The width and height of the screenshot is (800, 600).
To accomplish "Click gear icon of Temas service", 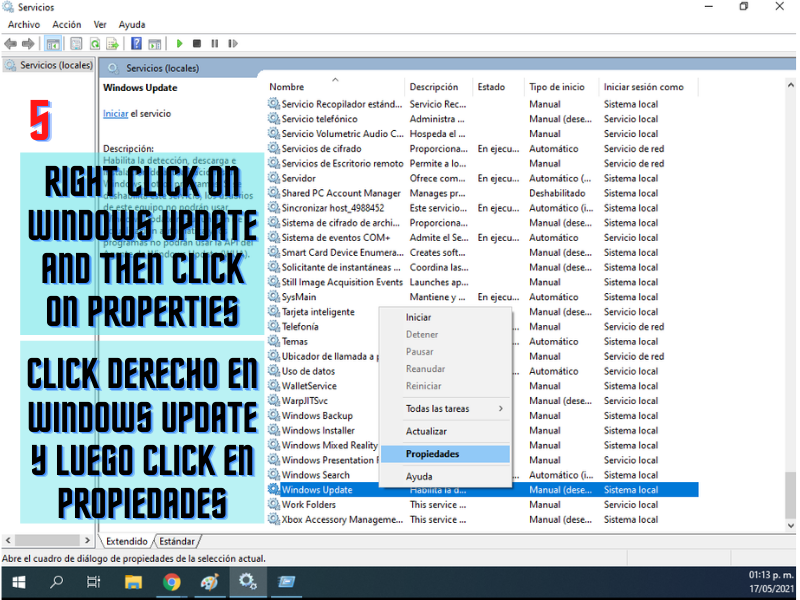I will coord(274,341).
